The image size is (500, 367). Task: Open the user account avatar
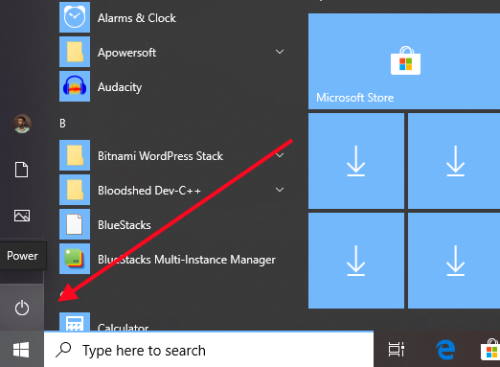coord(22,124)
